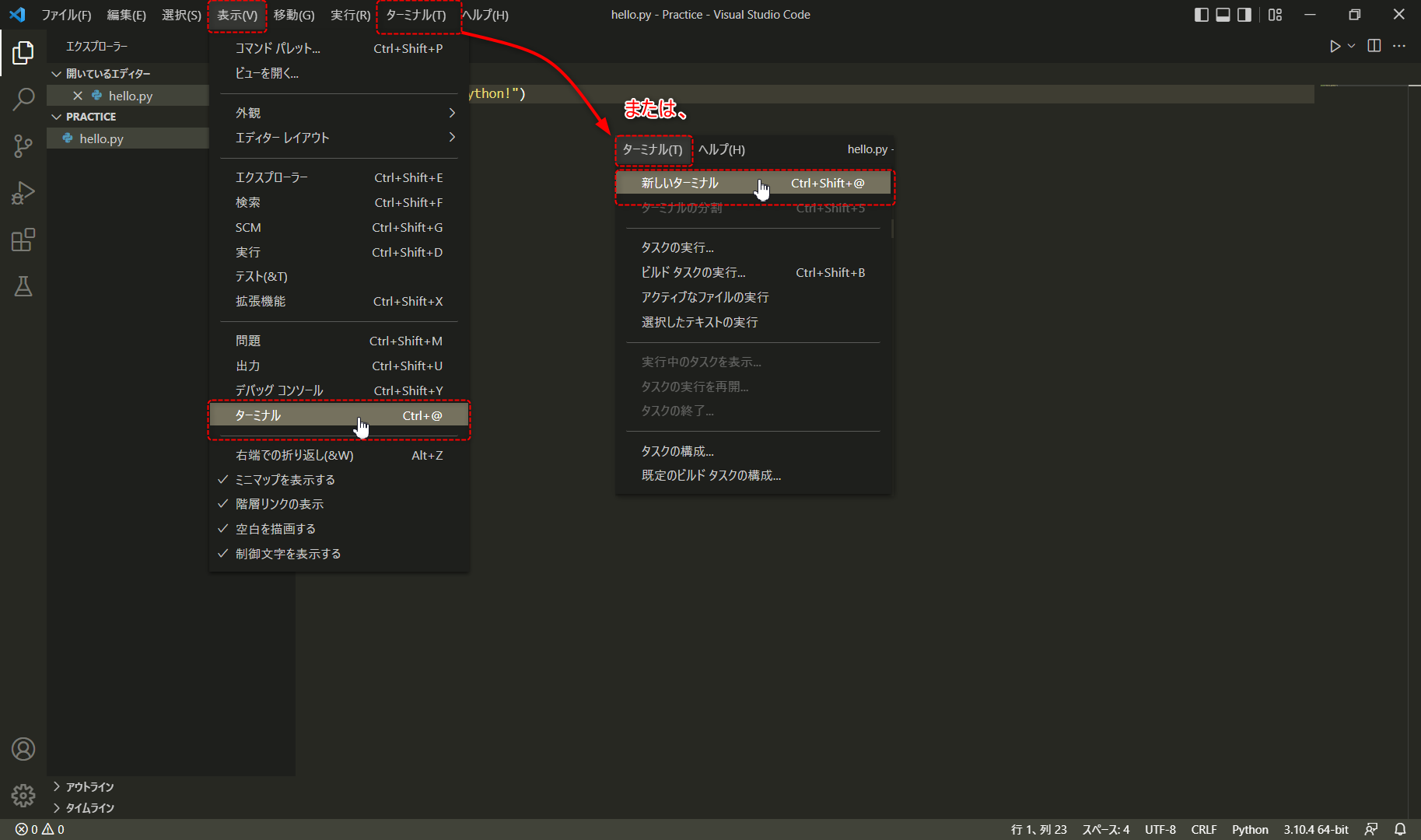Click the line and column status 行 1、列 23
Viewport: 1421px width, 840px height.
pyautogui.click(x=1038, y=829)
